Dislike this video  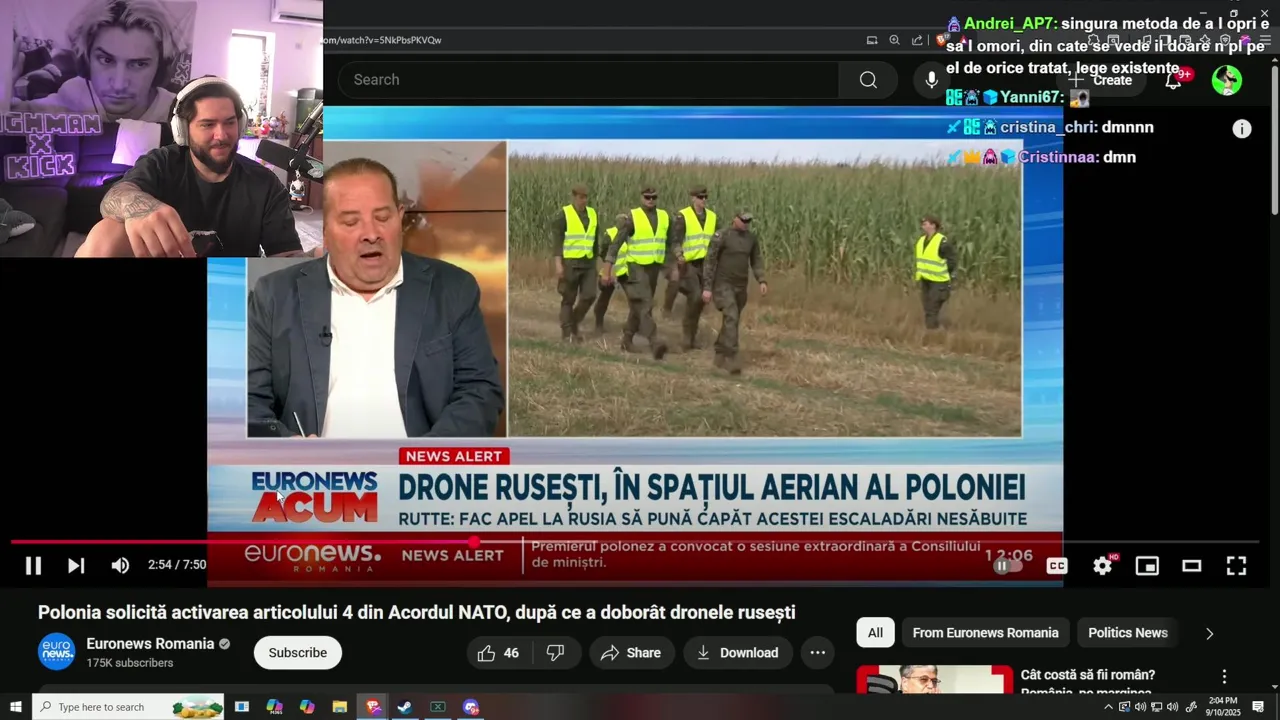click(556, 653)
